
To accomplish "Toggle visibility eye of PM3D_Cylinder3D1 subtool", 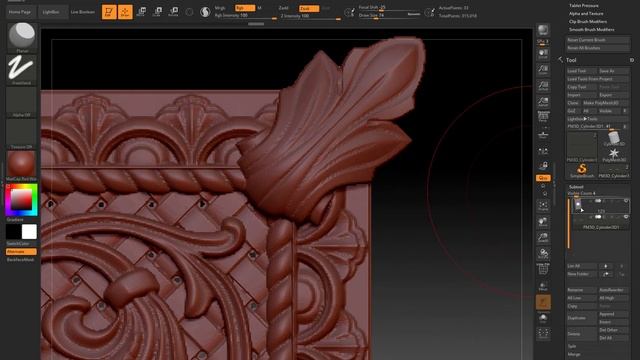I will pos(626,217).
